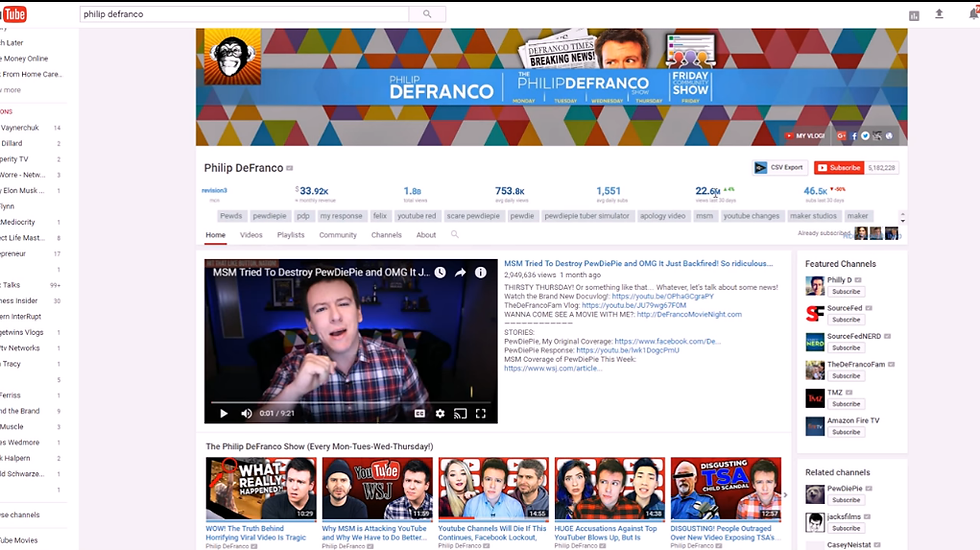Click the watch later clock icon

440,272
